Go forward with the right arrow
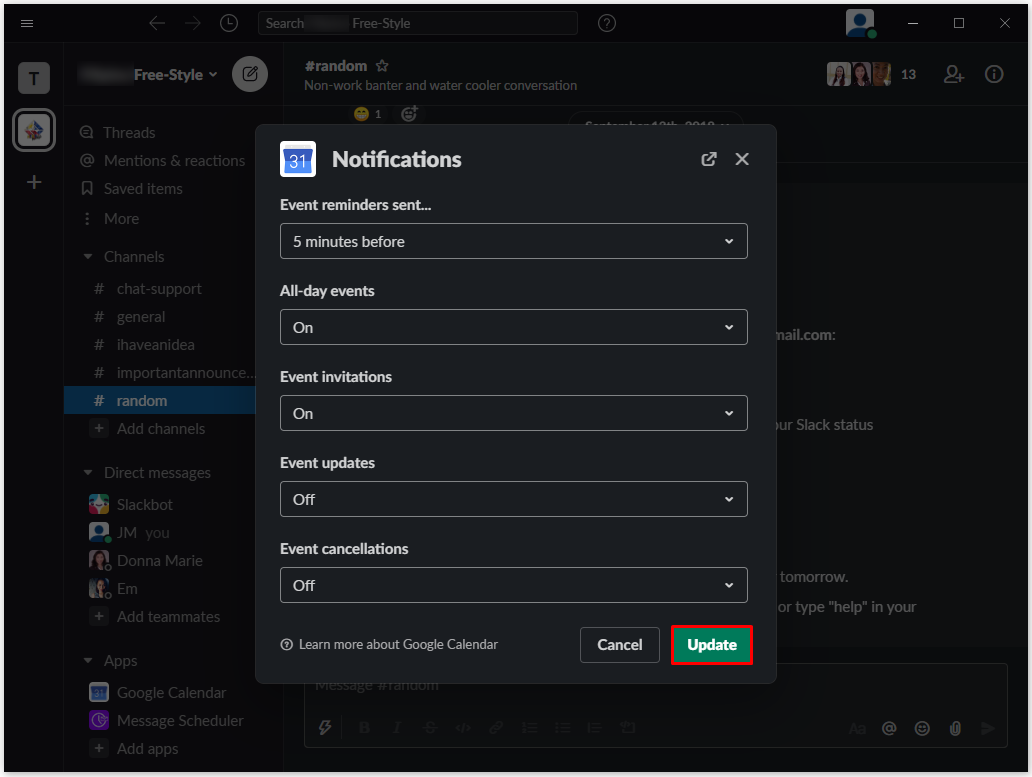 pyautogui.click(x=193, y=24)
